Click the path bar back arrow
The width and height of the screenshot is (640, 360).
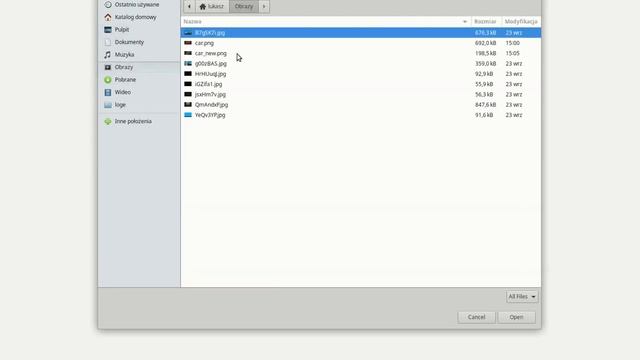point(189,6)
